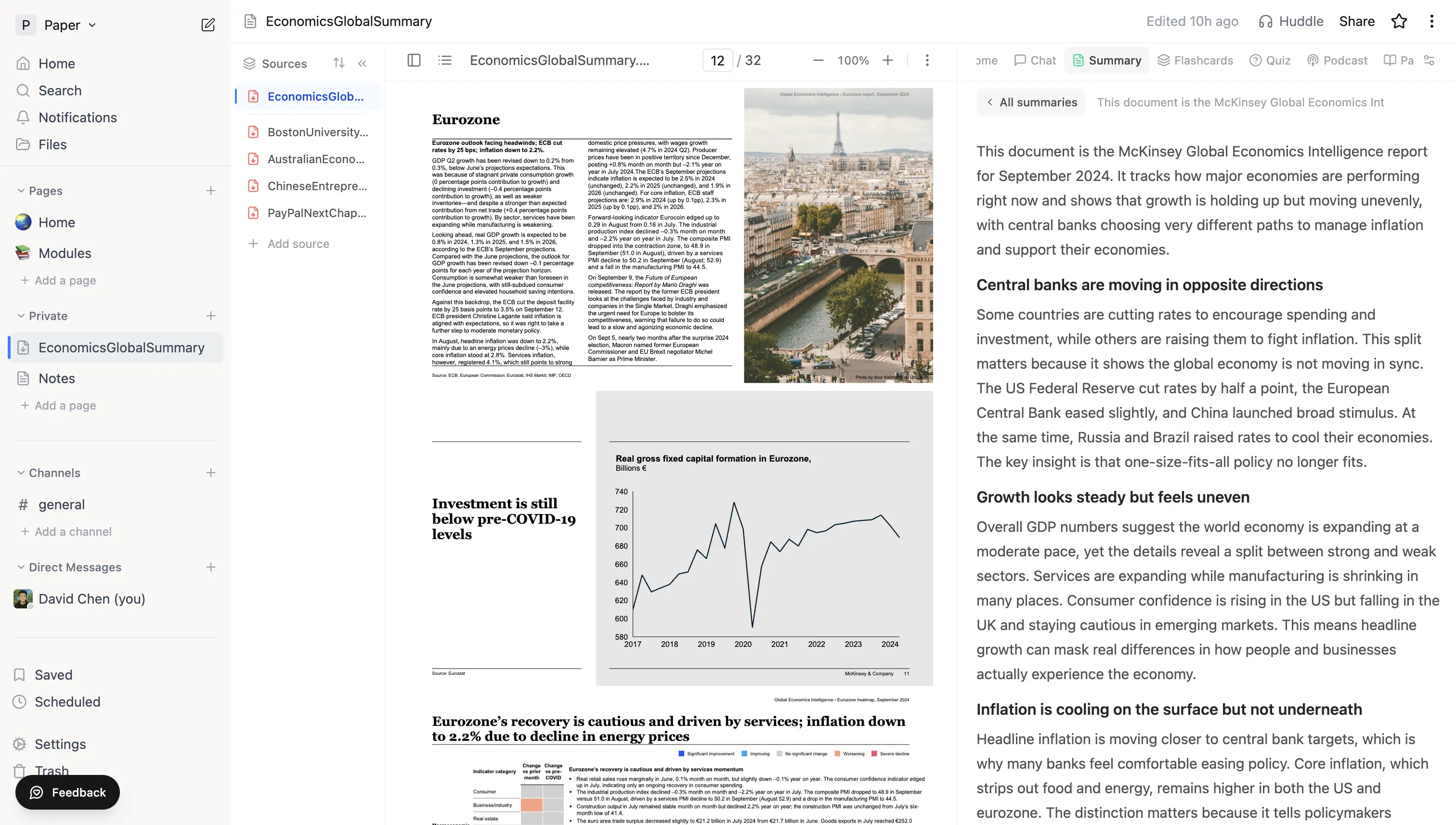Switch to the Podcast tab
The image size is (1456, 825).
coord(1337,61)
